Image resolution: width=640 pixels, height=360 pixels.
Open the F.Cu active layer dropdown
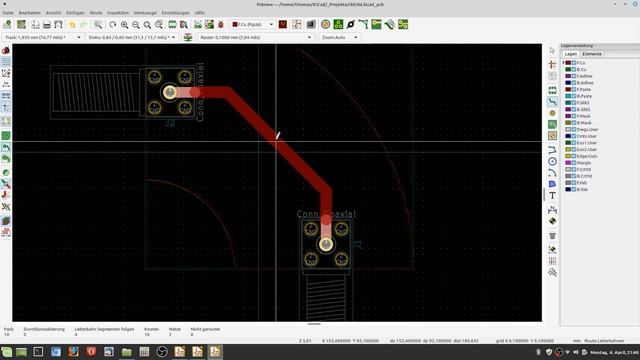[x=252, y=24]
